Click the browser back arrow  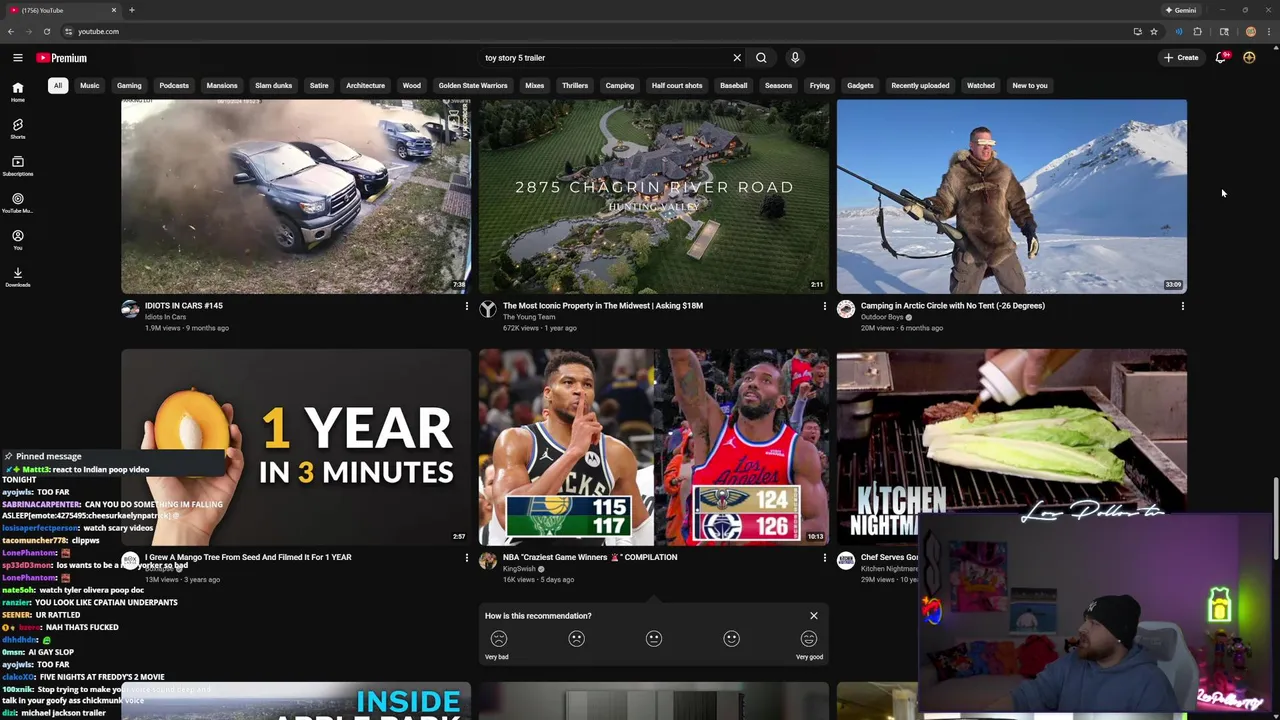point(11,31)
